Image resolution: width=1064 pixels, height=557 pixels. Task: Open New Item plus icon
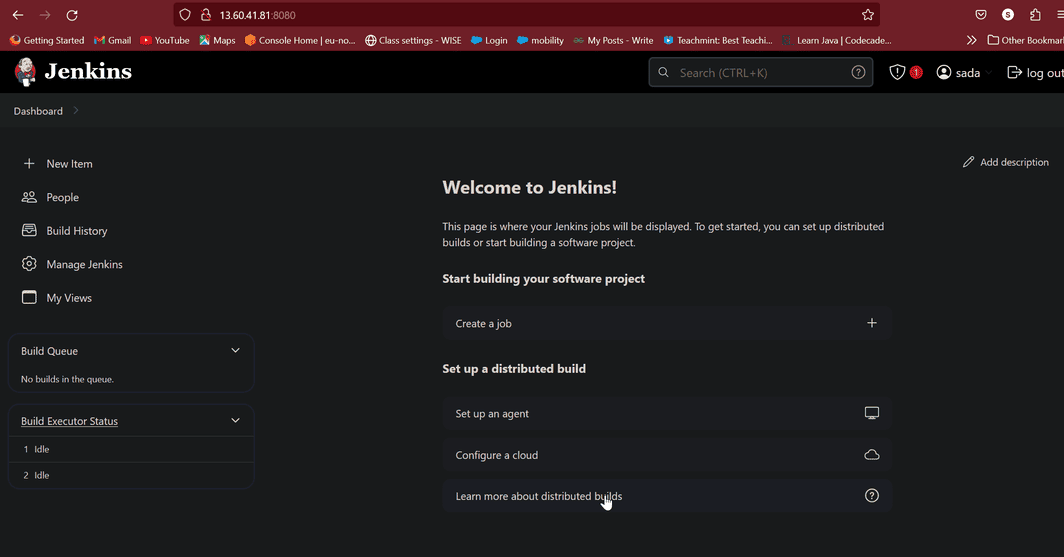click(x=29, y=164)
